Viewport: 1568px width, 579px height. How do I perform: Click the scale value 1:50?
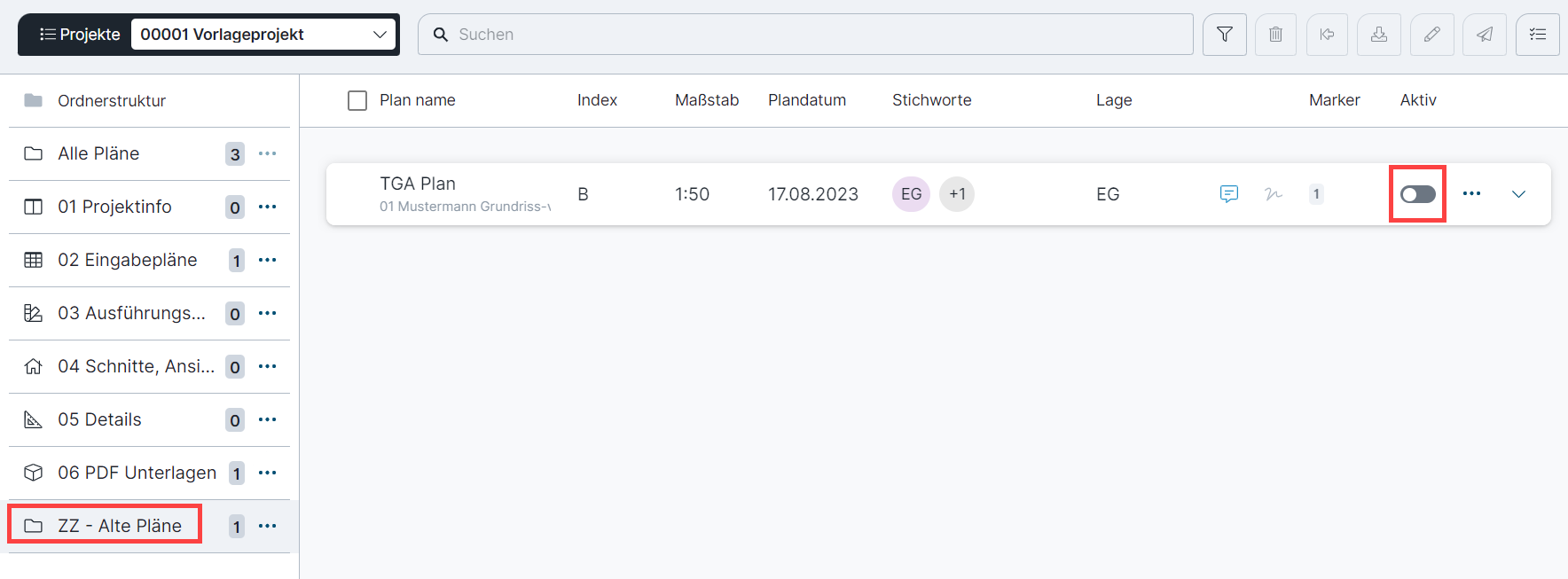692,194
